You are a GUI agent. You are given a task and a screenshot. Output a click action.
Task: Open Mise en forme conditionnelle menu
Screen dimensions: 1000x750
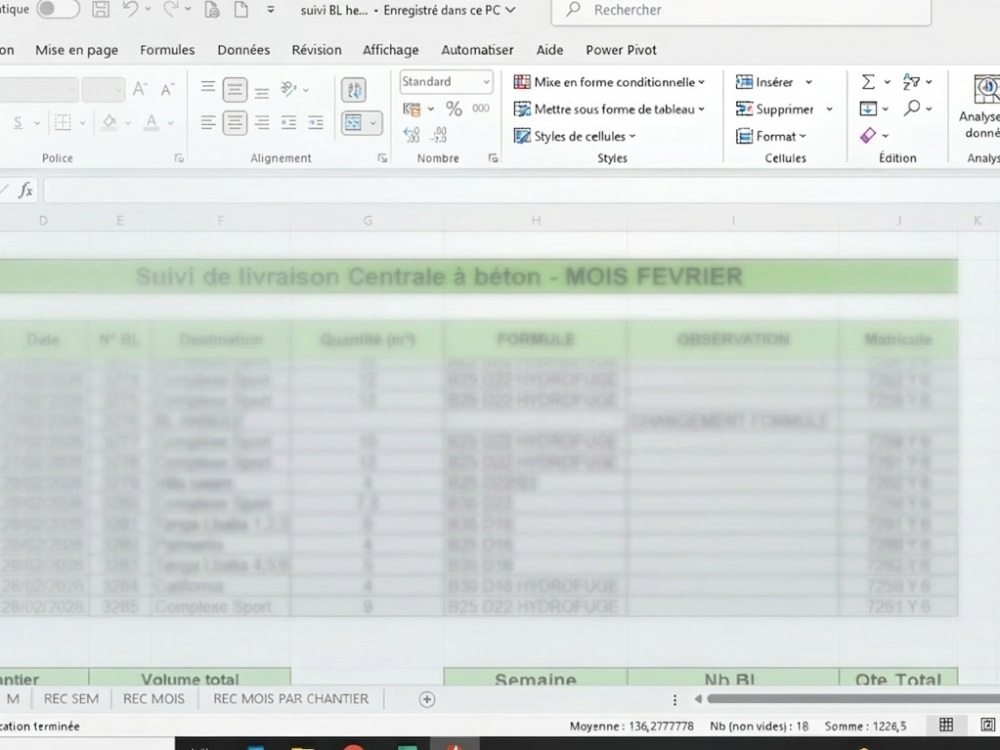[609, 82]
